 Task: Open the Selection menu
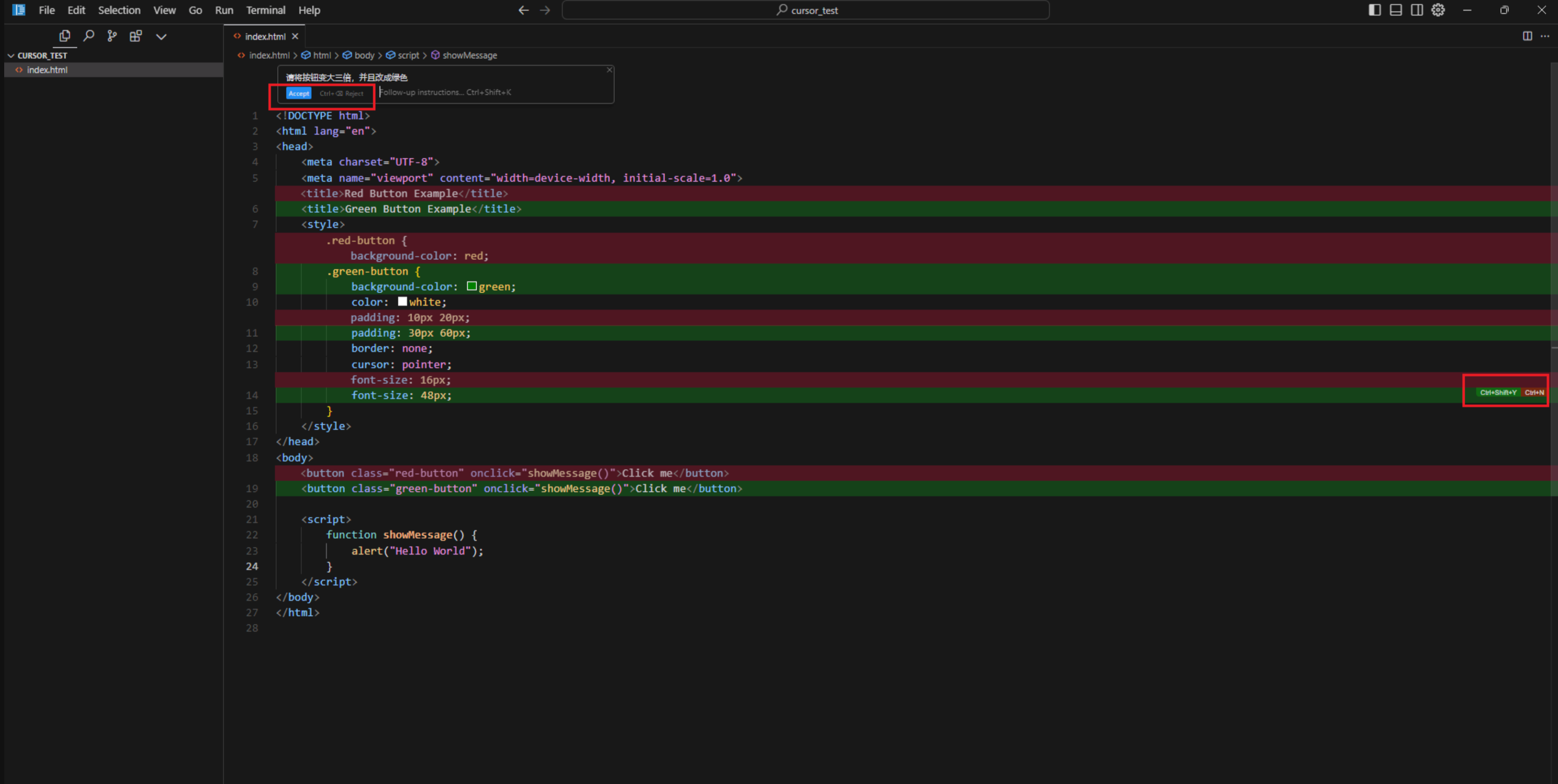click(x=119, y=10)
